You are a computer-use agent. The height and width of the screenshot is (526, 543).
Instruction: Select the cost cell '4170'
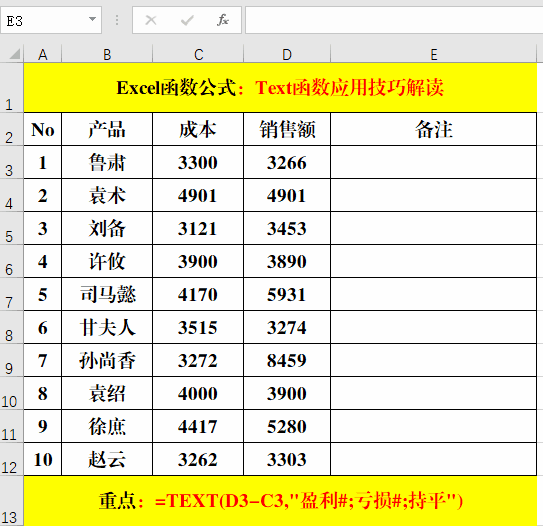(x=198, y=294)
